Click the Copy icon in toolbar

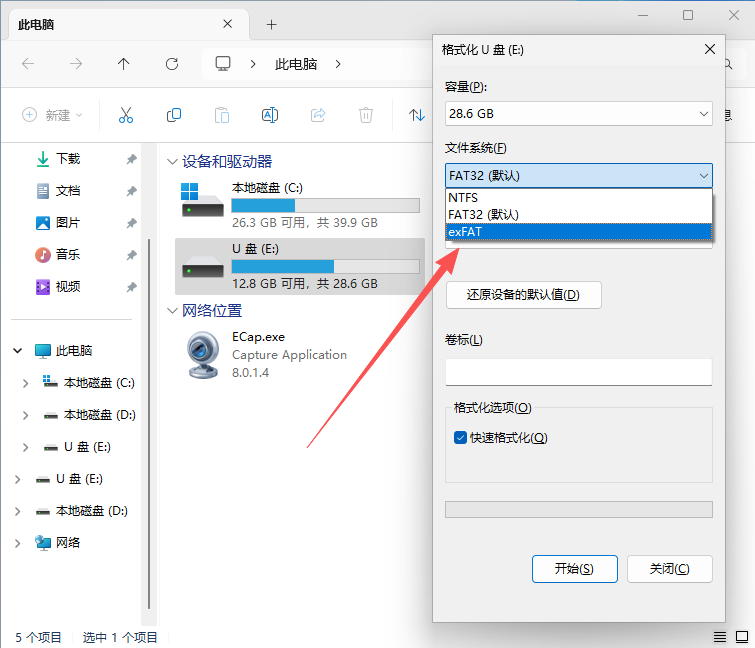tap(174, 115)
